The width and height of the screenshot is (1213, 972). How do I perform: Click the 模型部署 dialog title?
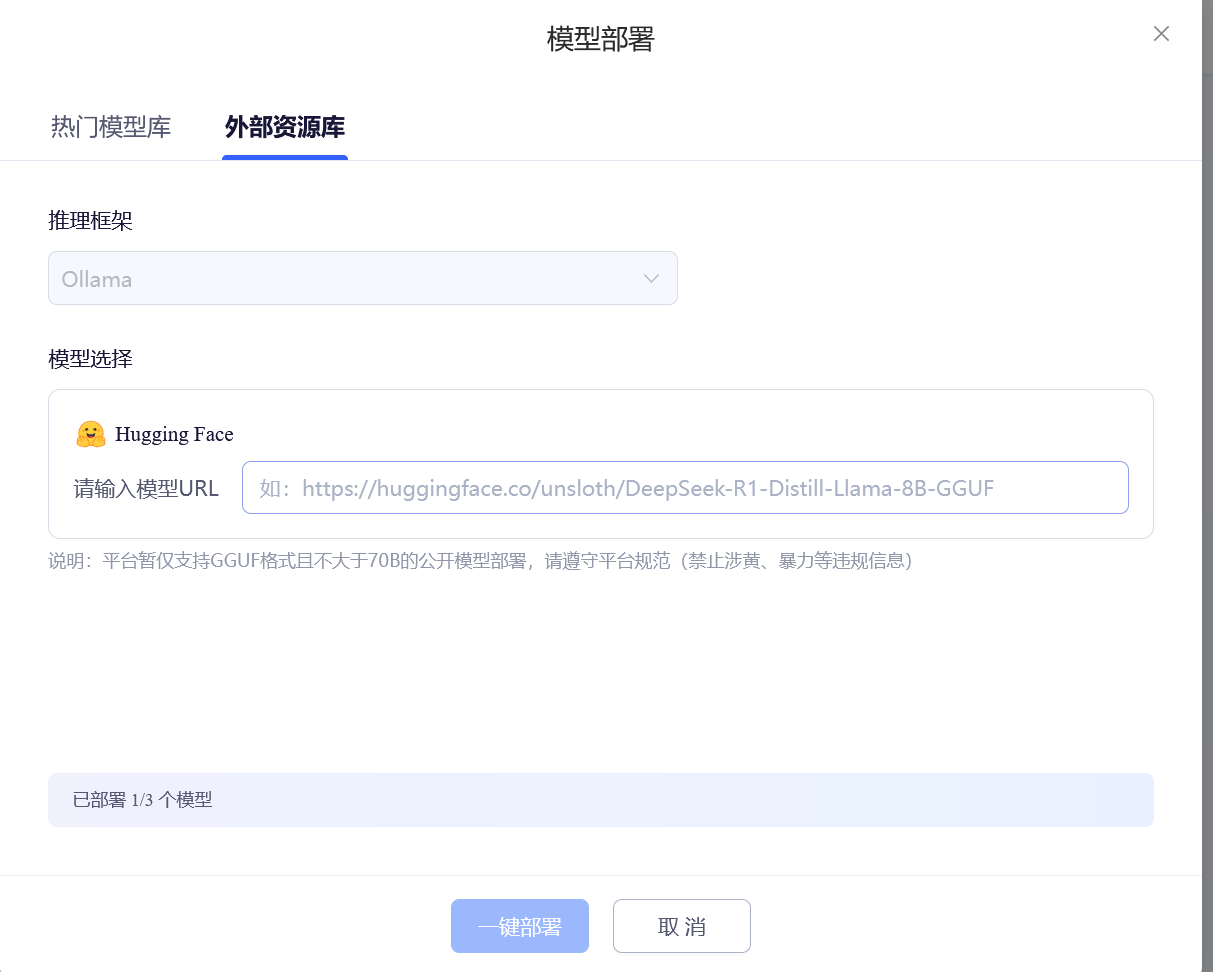click(x=600, y=39)
